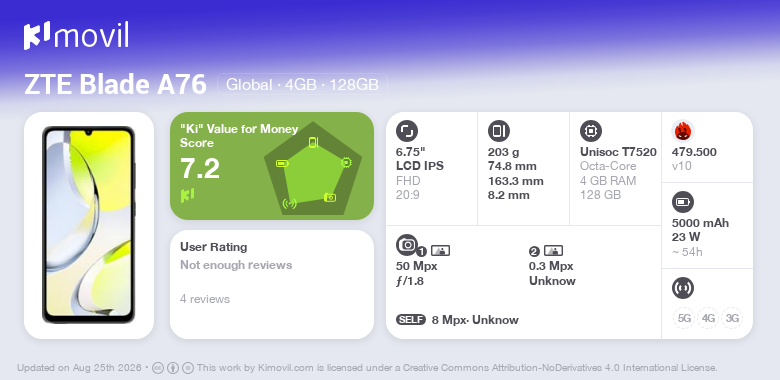Click the main camera icon
Image resolution: width=780 pixels, height=380 pixels.
407,245
